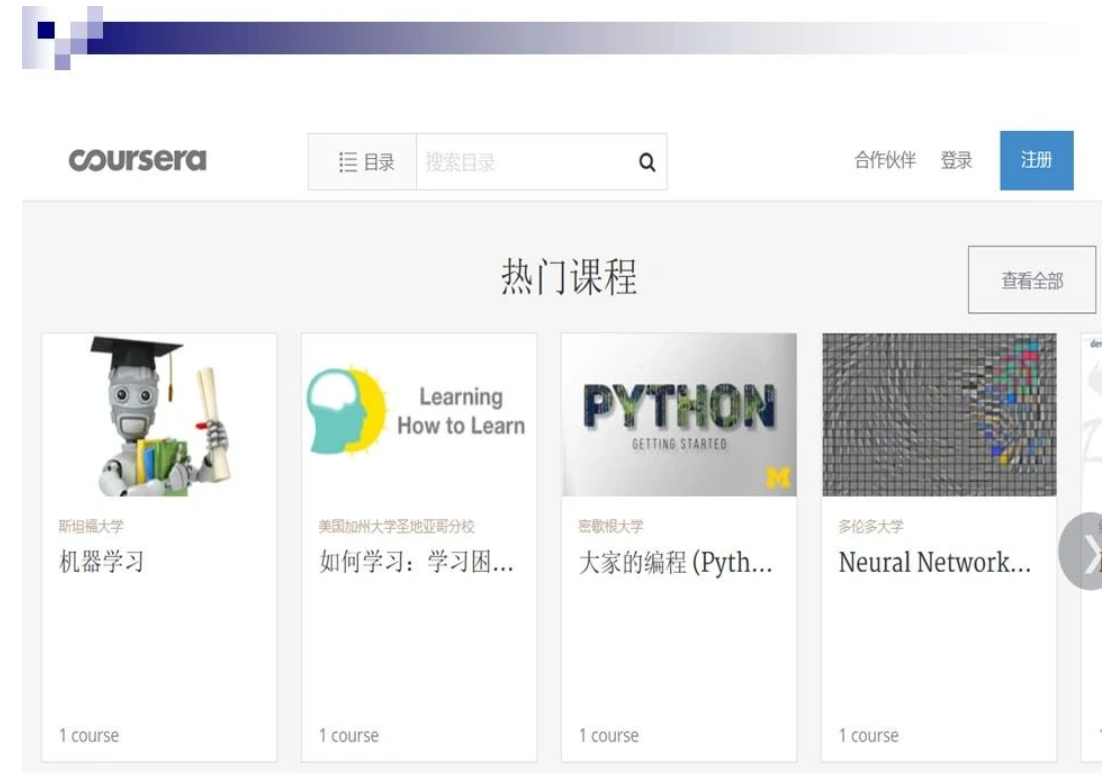Screen dimensions: 1104x784
Task: Open the Python Getting Started thumbnail
Action: 679,415
